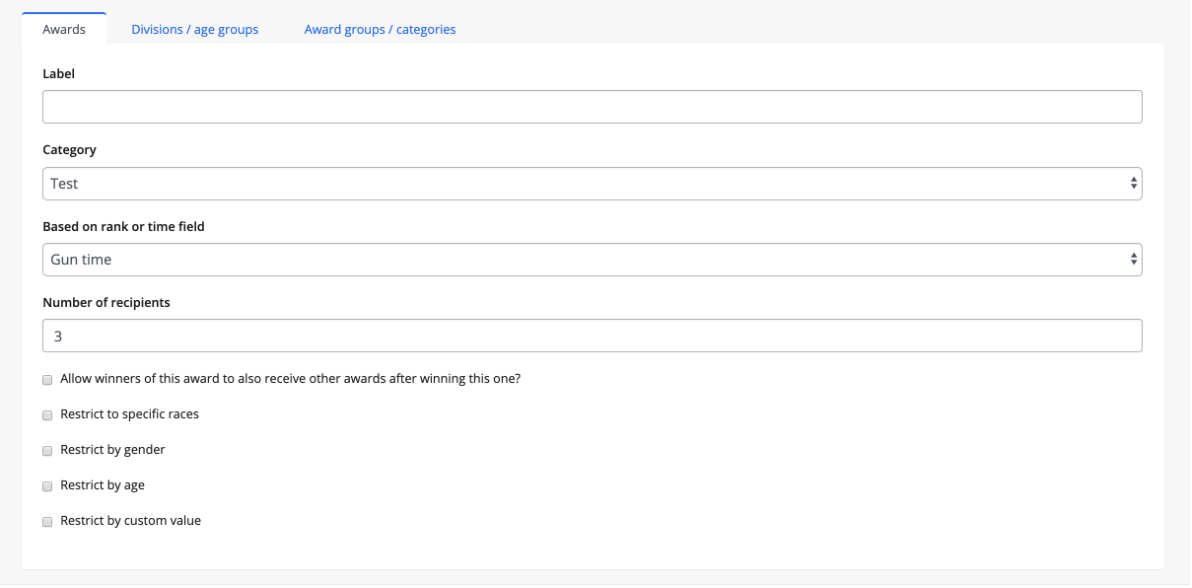Tick the allow winners other awards checkbox
1192x588 pixels.
tap(47, 380)
